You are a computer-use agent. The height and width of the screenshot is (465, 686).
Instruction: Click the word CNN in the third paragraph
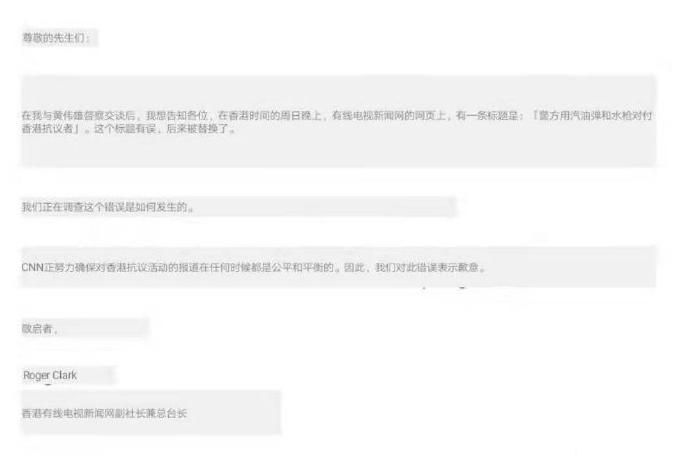[32, 267]
